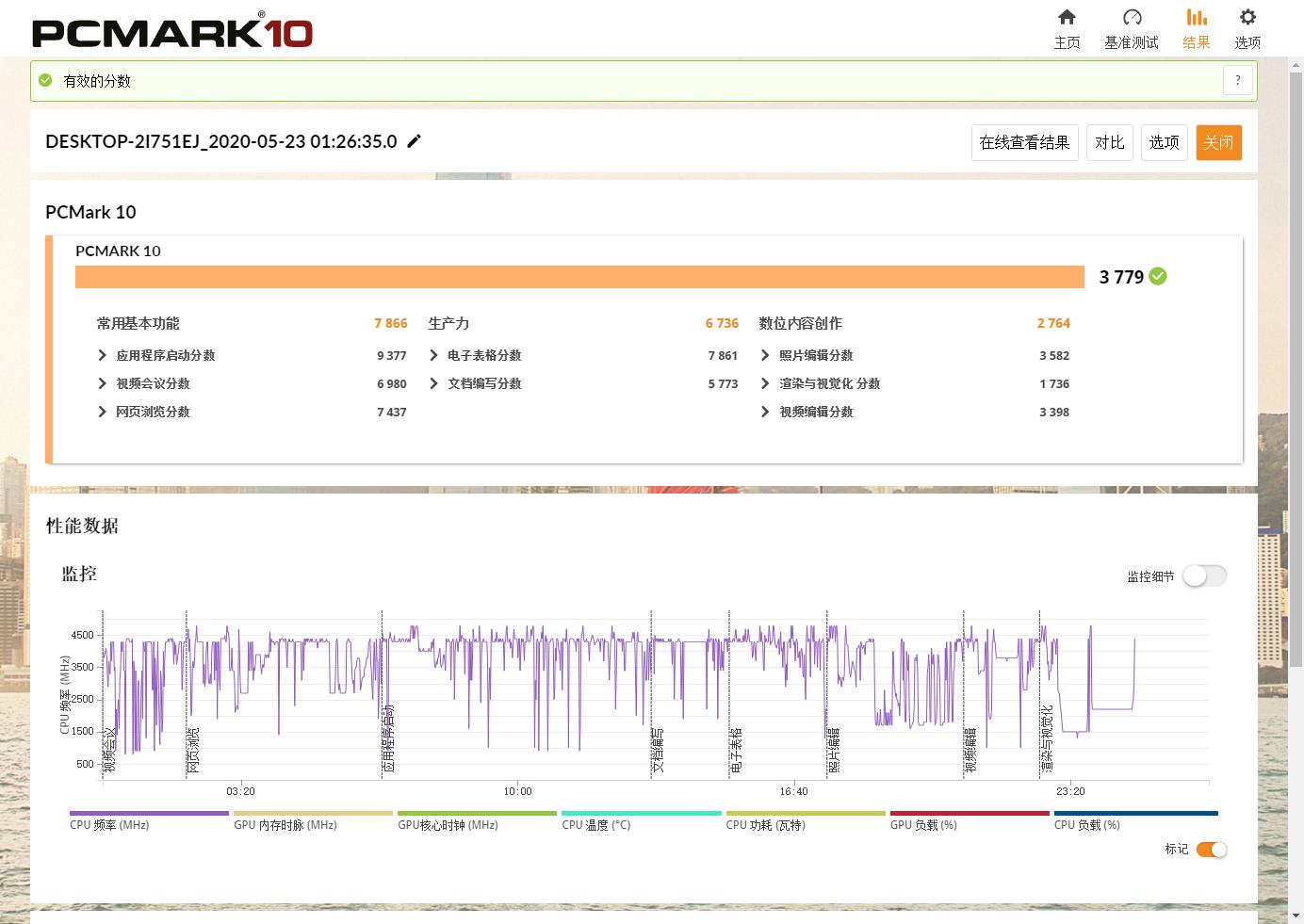Click the 生产力 heading
Screen dimensions: 1304x924
coord(448,323)
